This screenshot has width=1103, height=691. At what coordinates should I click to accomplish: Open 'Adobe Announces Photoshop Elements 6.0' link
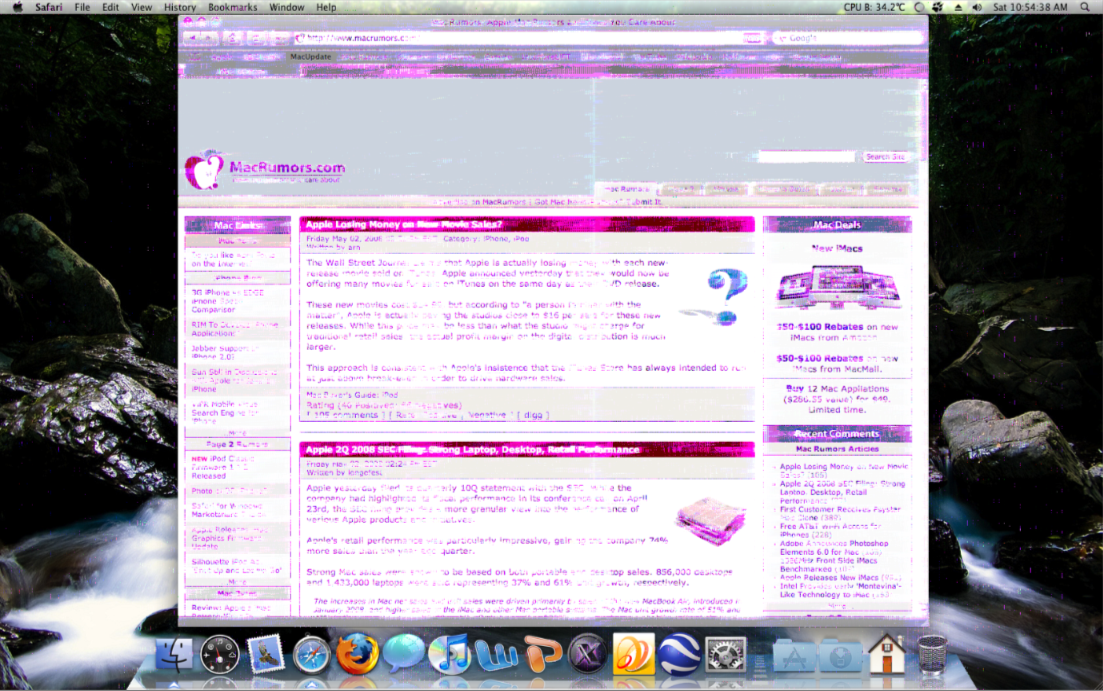(834, 547)
